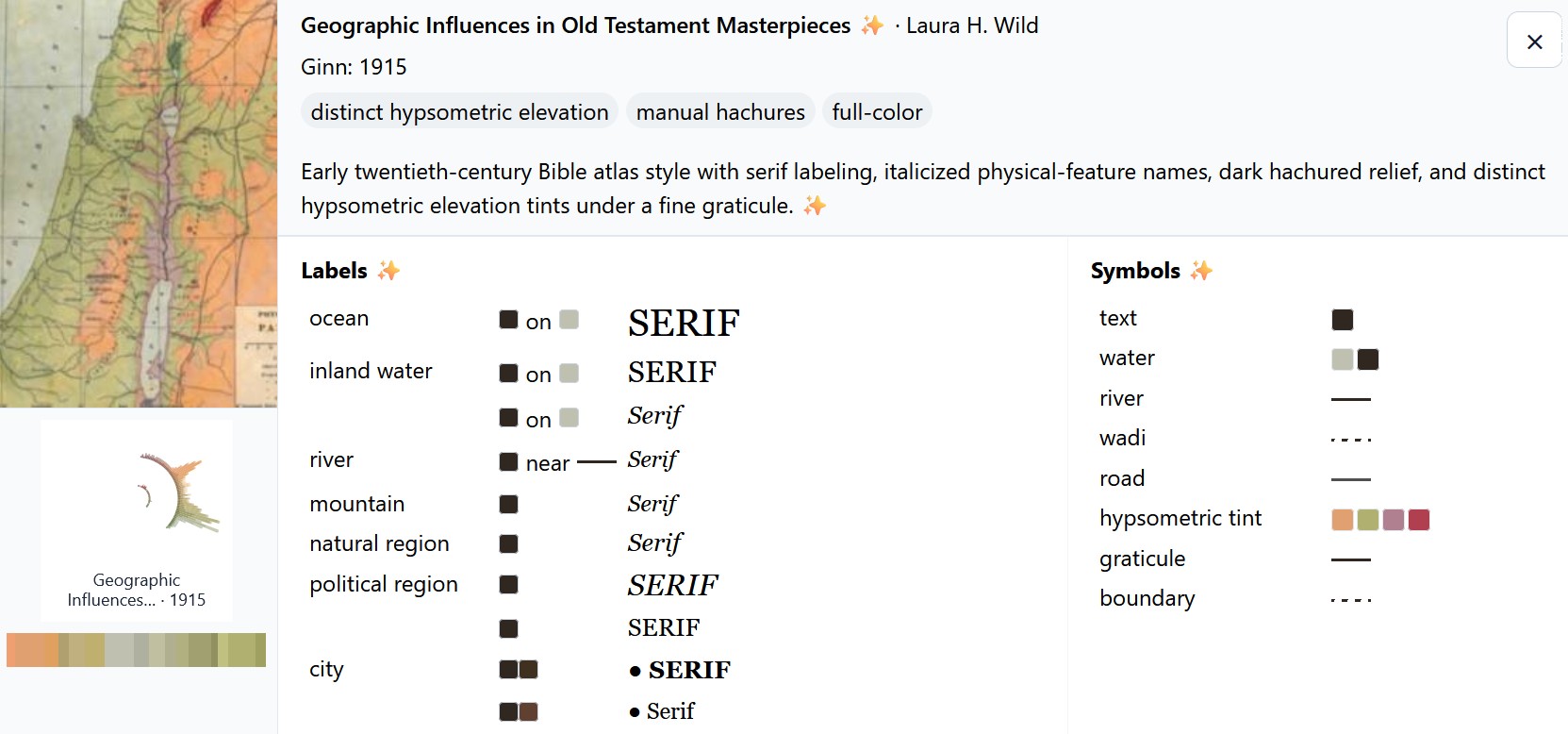
Task: Select the manual hachures tag
Action: click(720, 112)
